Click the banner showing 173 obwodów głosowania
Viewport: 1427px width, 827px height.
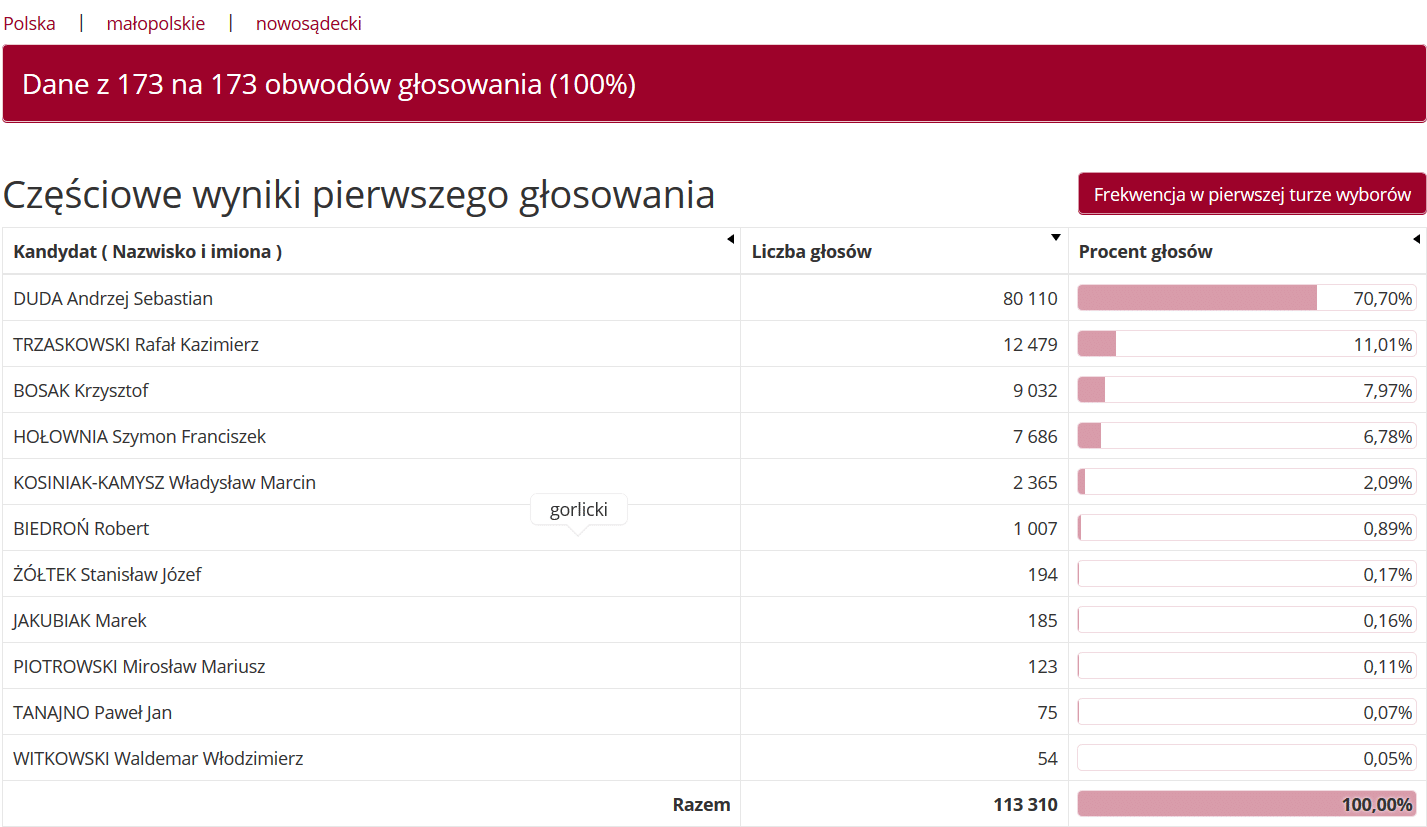point(713,84)
